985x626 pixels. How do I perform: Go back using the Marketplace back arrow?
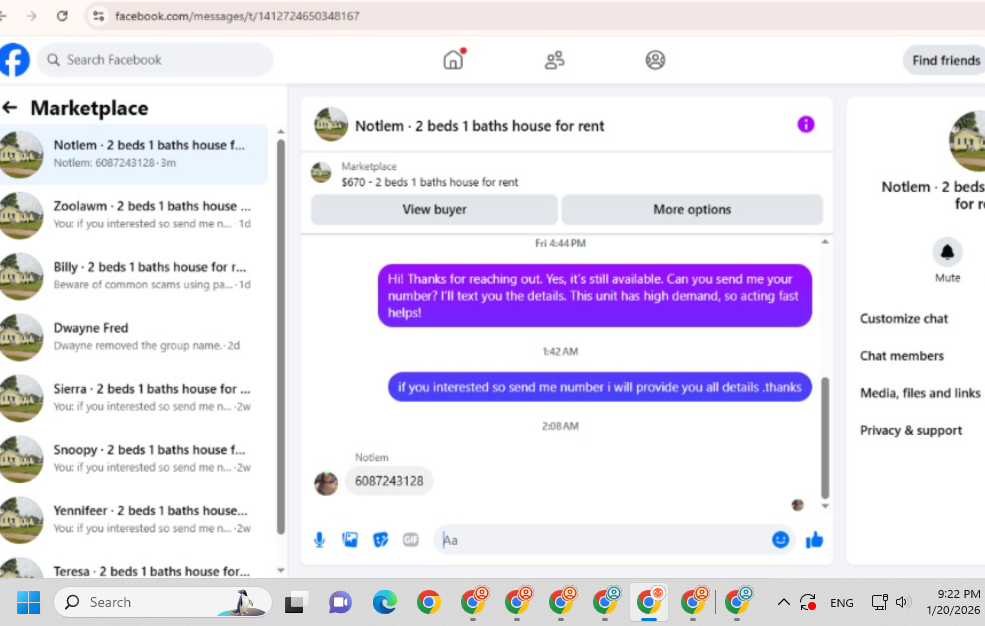[x=10, y=107]
